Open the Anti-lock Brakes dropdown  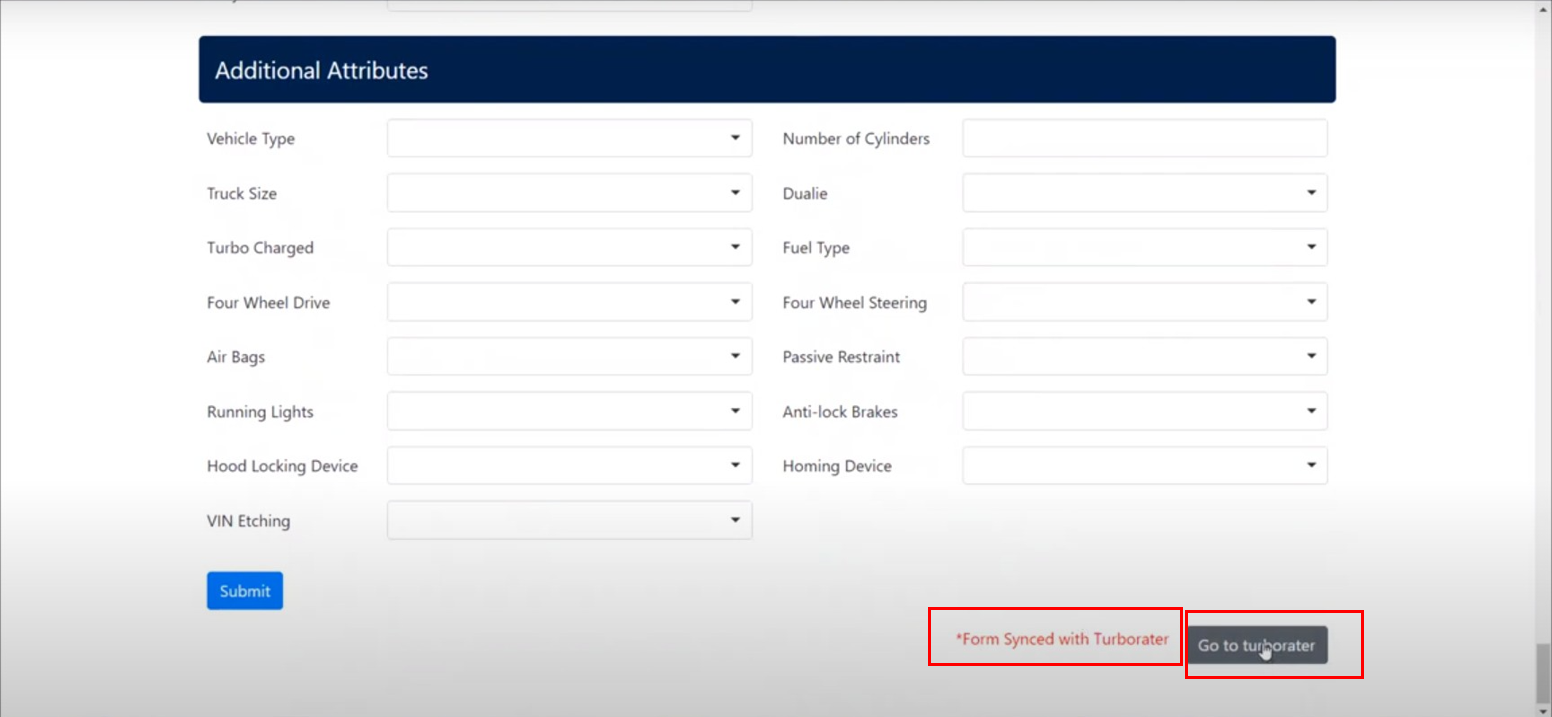1145,411
